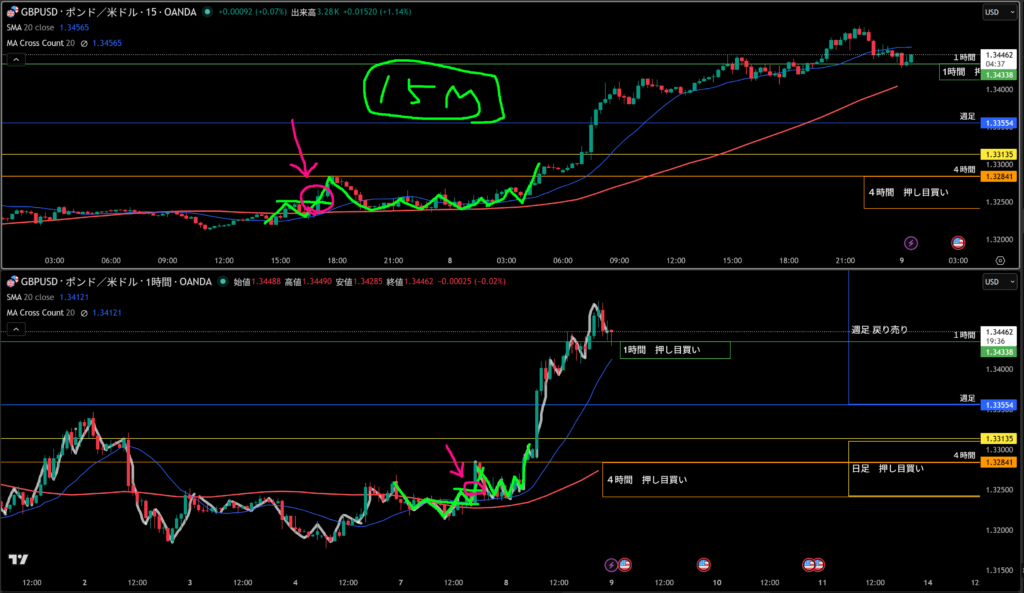Click the green market status dot on top chart

click(207, 12)
